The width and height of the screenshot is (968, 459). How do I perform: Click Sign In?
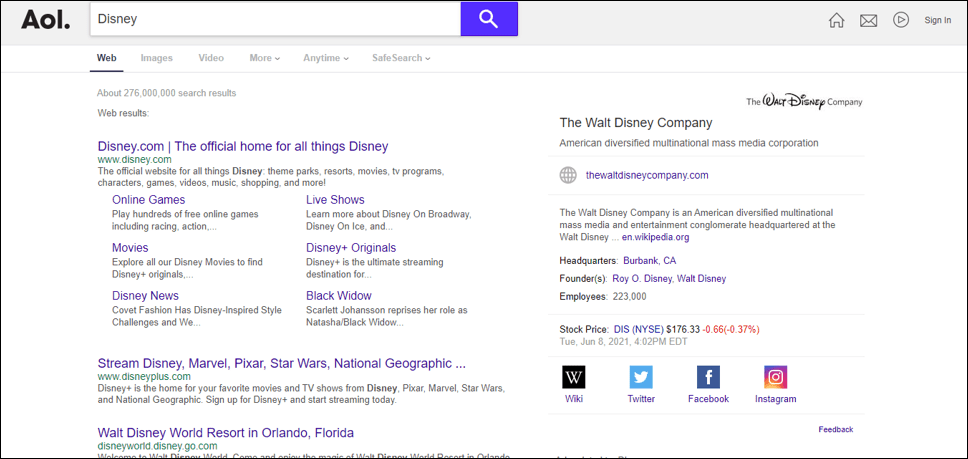938,20
